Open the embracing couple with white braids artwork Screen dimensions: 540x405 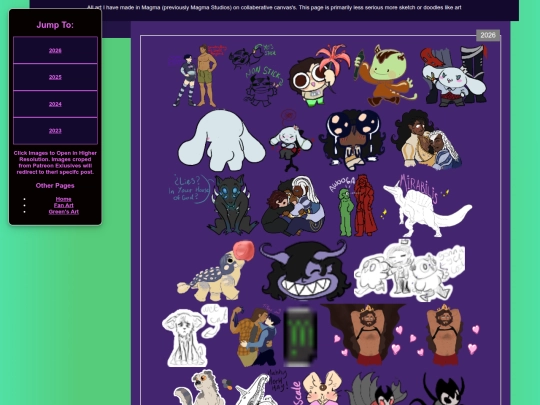click(x=426, y=141)
